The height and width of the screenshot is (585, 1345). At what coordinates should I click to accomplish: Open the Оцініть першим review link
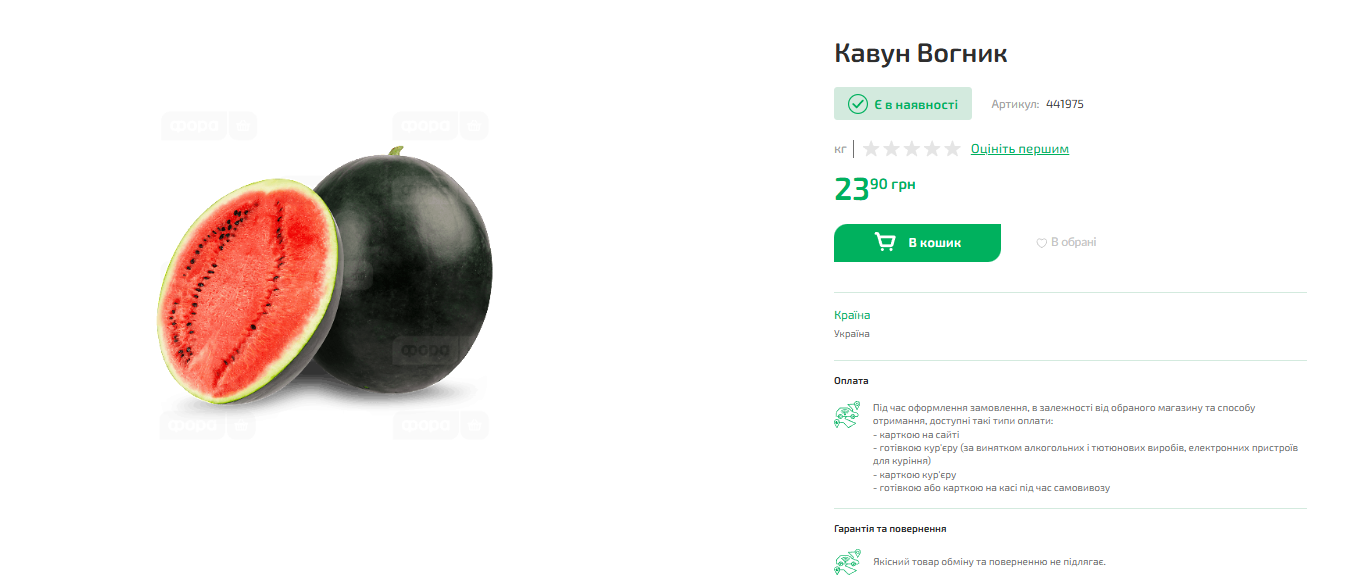click(x=1019, y=149)
